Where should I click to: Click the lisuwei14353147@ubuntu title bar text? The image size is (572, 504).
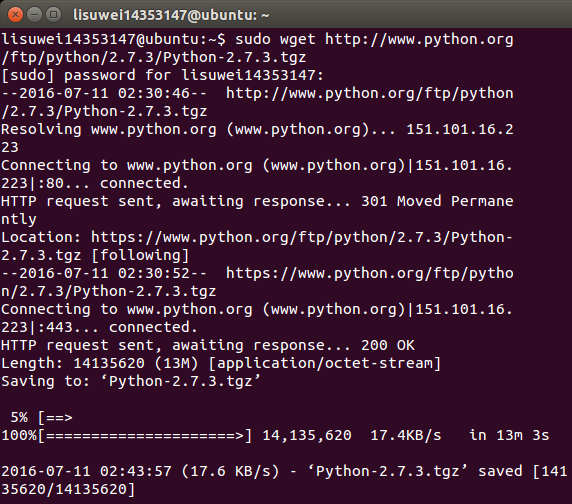171,15
